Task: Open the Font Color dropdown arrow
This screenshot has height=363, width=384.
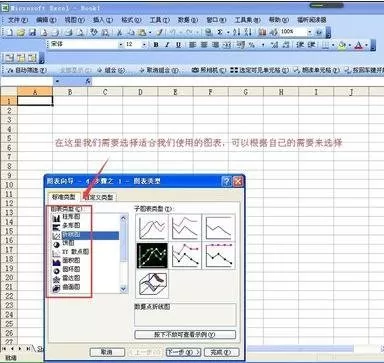Action: [x=366, y=45]
